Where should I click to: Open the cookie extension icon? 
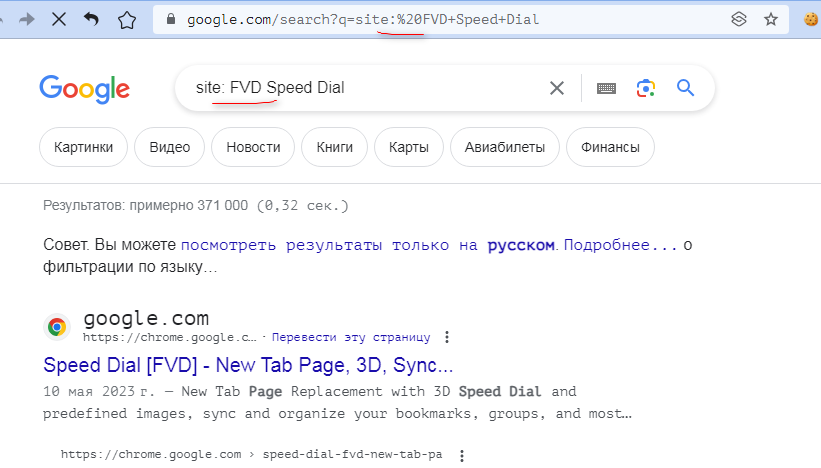click(811, 19)
